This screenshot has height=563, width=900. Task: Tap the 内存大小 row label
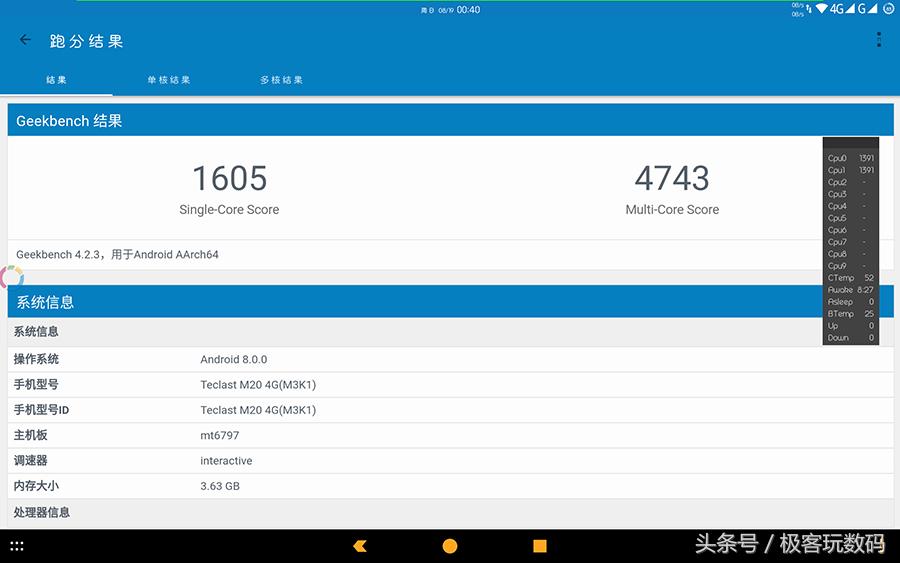coord(36,486)
